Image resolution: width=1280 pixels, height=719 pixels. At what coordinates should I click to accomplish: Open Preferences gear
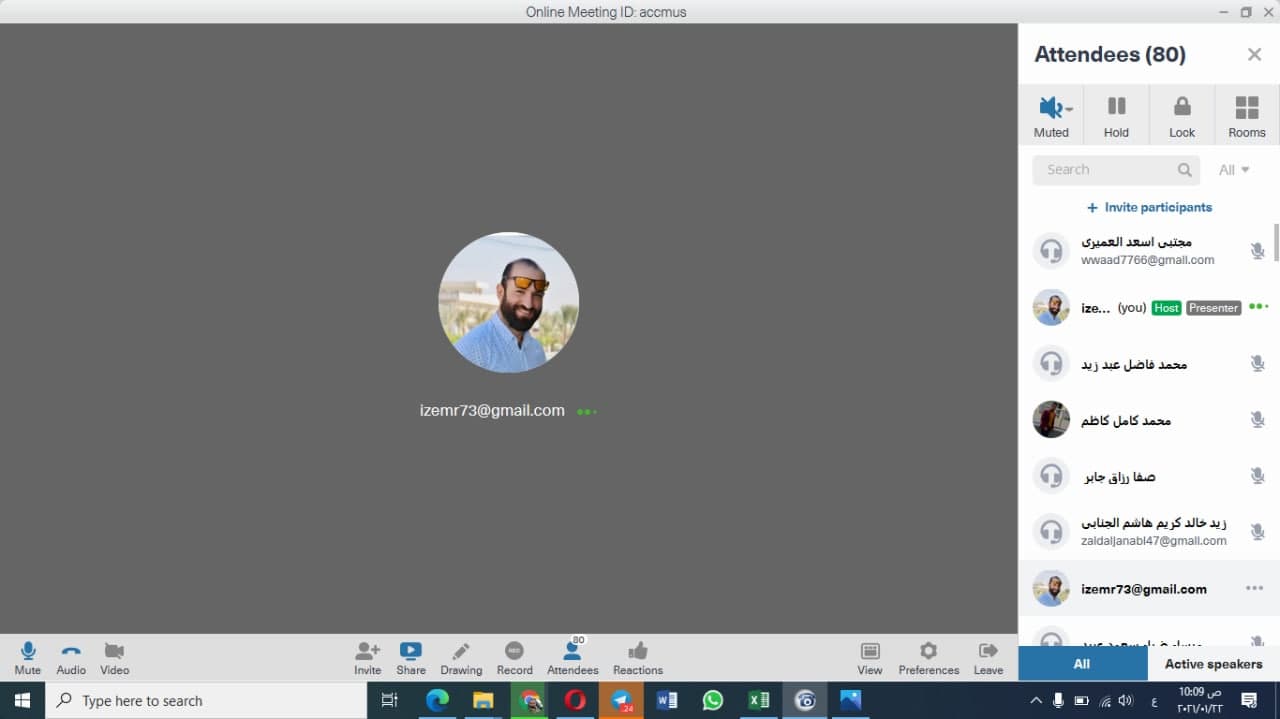coord(929,659)
